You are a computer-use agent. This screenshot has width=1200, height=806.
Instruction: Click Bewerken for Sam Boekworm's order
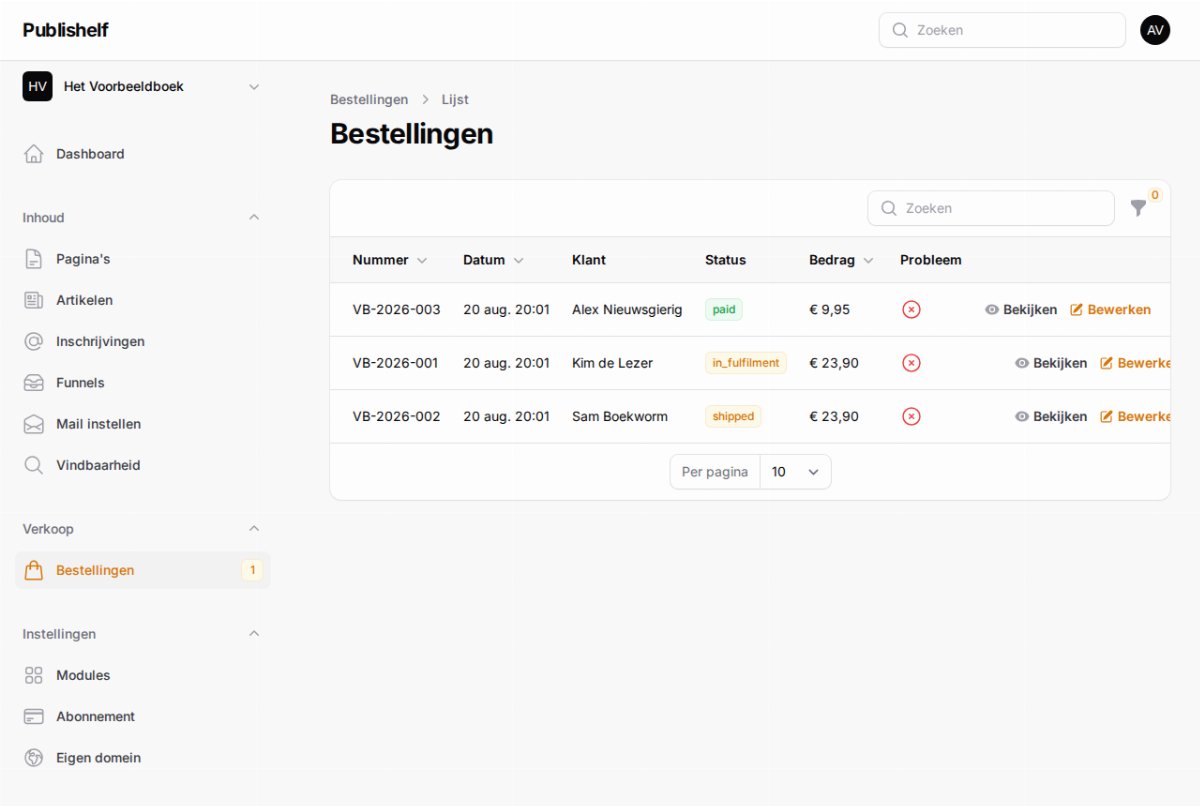(1135, 416)
